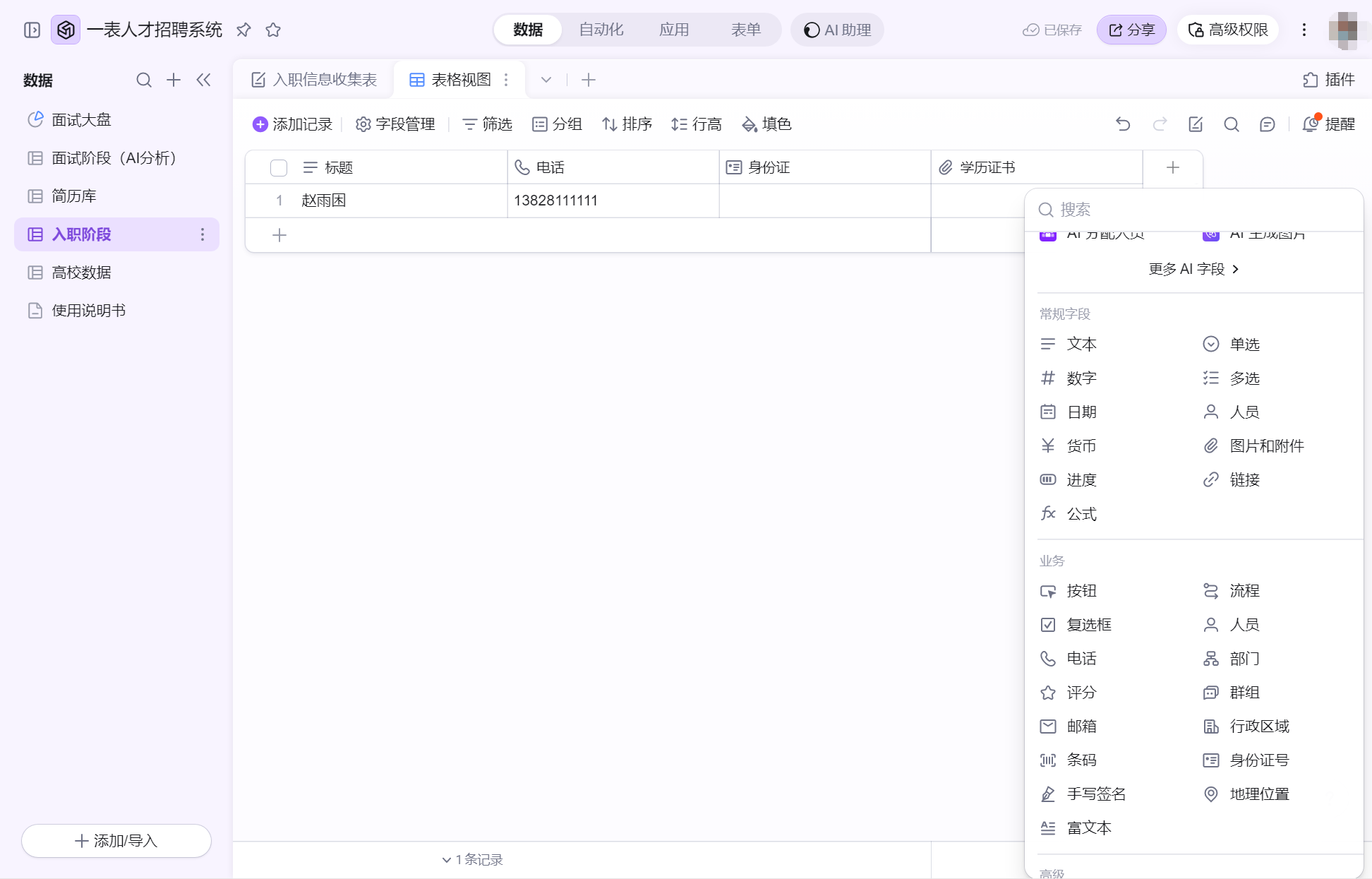The height and width of the screenshot is (879, 1372).
Task: Click the toolbar search magnifier icon
Action: point(1232,124)
